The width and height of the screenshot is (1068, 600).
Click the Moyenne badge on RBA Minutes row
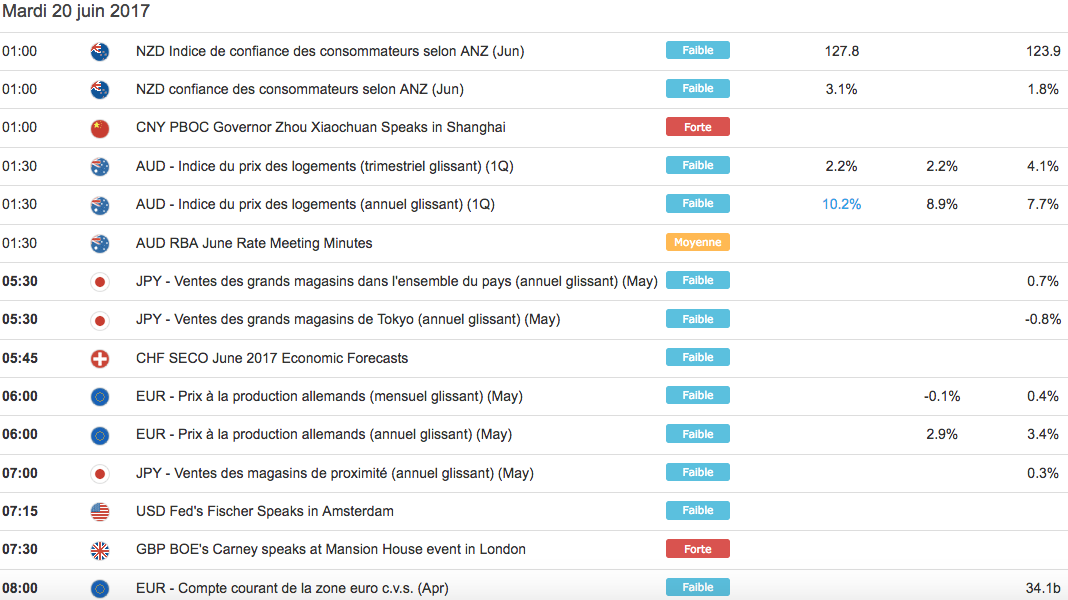point(697,242)
